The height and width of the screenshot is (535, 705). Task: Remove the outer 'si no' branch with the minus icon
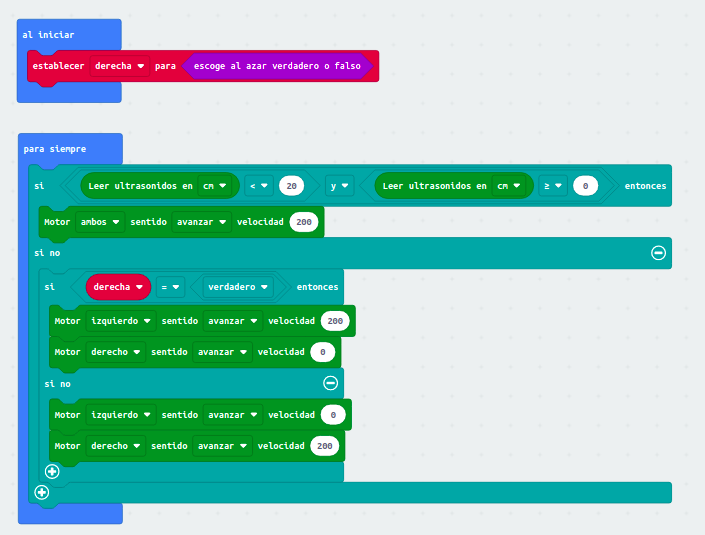(x=658, y=253)
